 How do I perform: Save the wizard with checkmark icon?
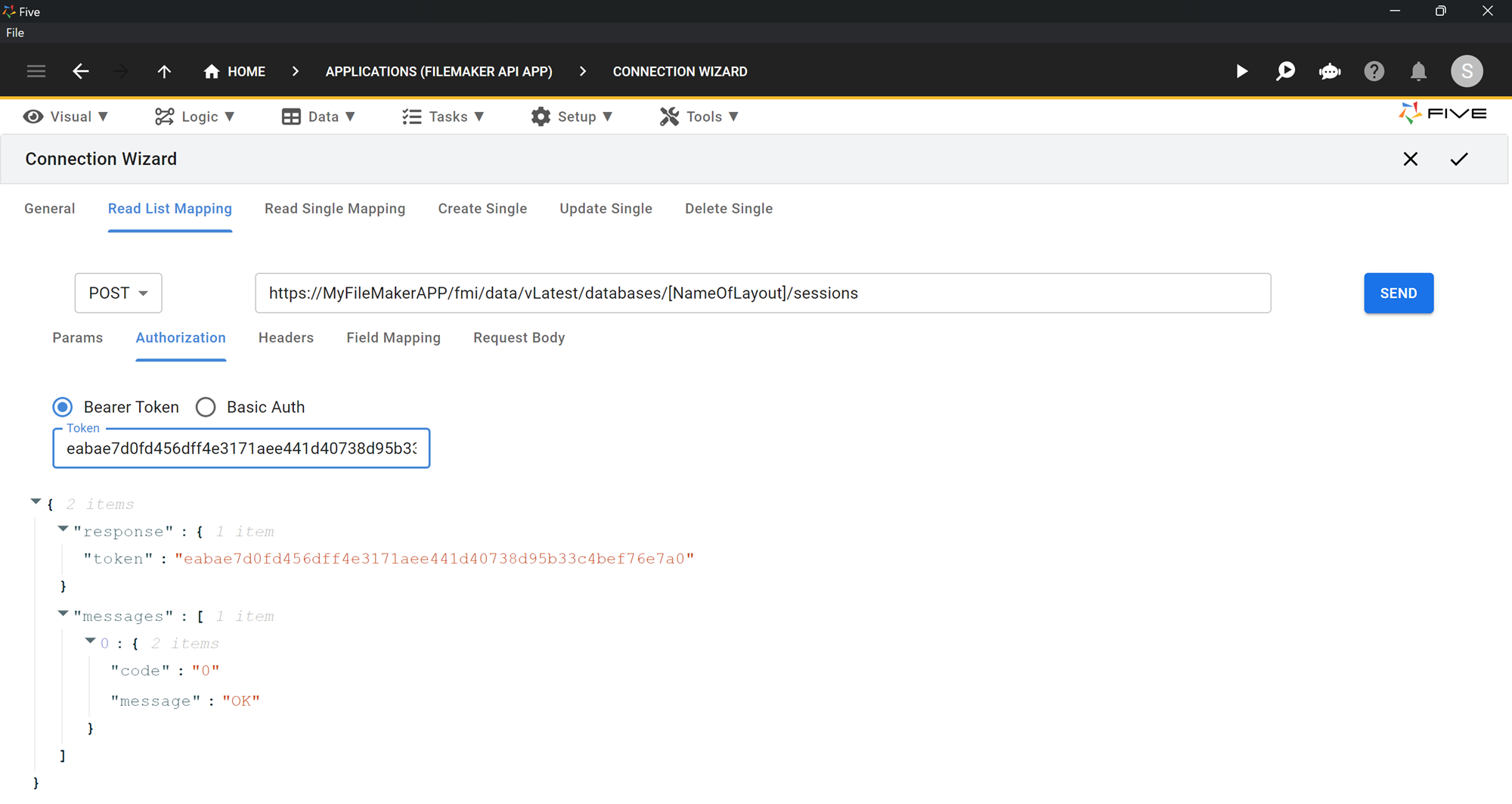click(1459, 159)
